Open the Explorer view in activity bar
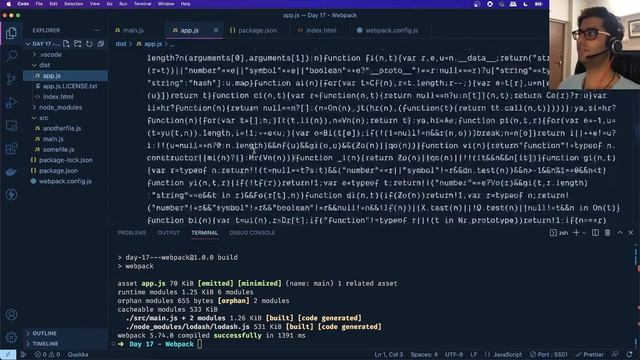Screen dimensions: 640x360 click(x=11, y=33)
